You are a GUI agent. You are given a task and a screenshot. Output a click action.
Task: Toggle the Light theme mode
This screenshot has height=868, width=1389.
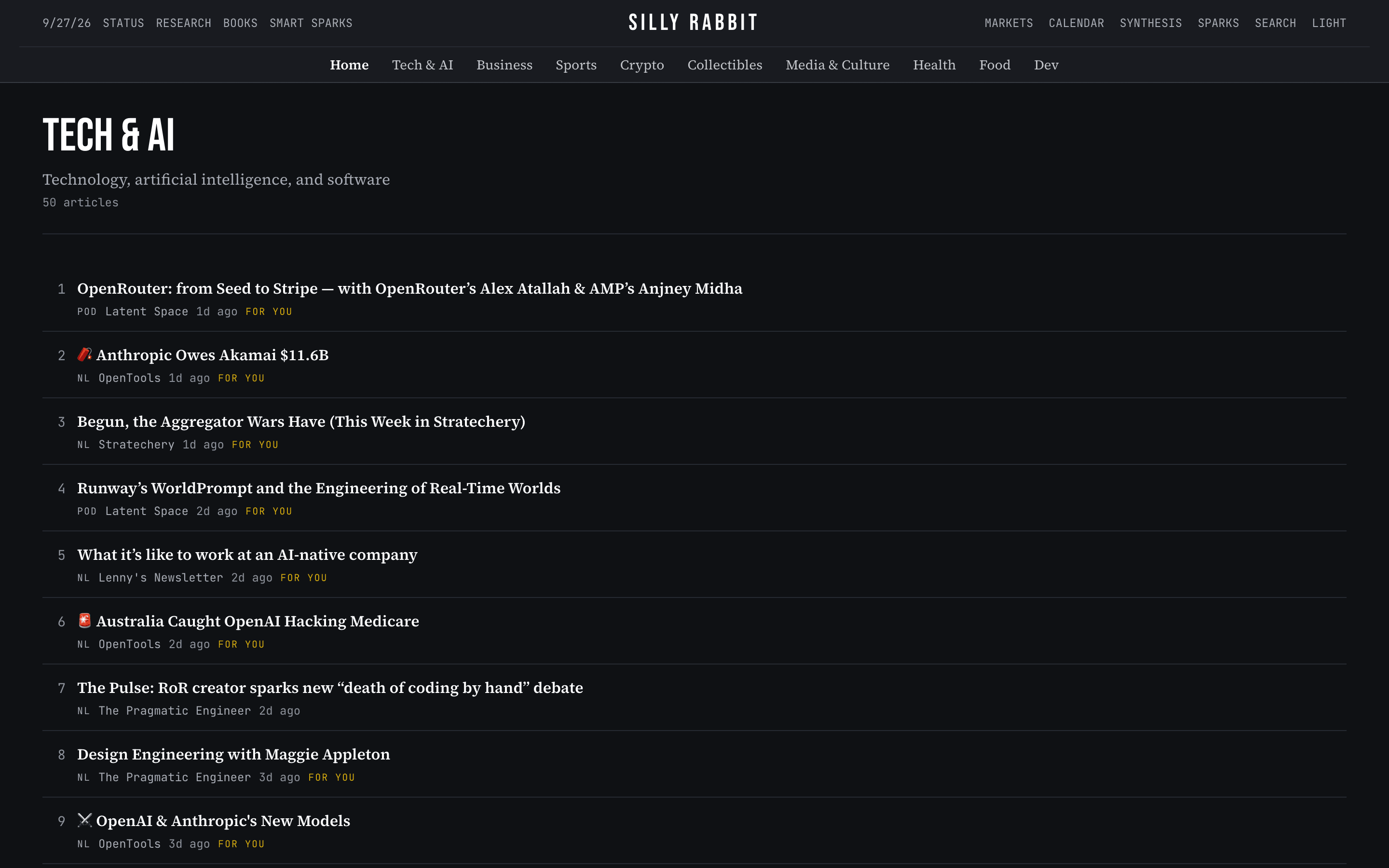pyautogui.click(x=1329, y=23)
